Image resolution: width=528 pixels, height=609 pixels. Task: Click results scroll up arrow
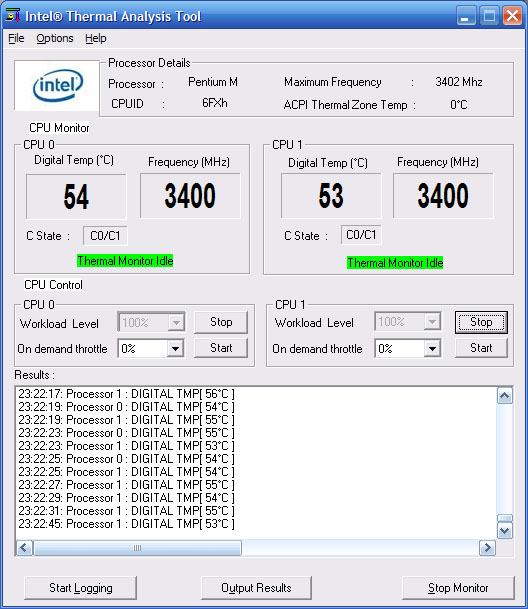pyautogui.click(x=505, y=396)
